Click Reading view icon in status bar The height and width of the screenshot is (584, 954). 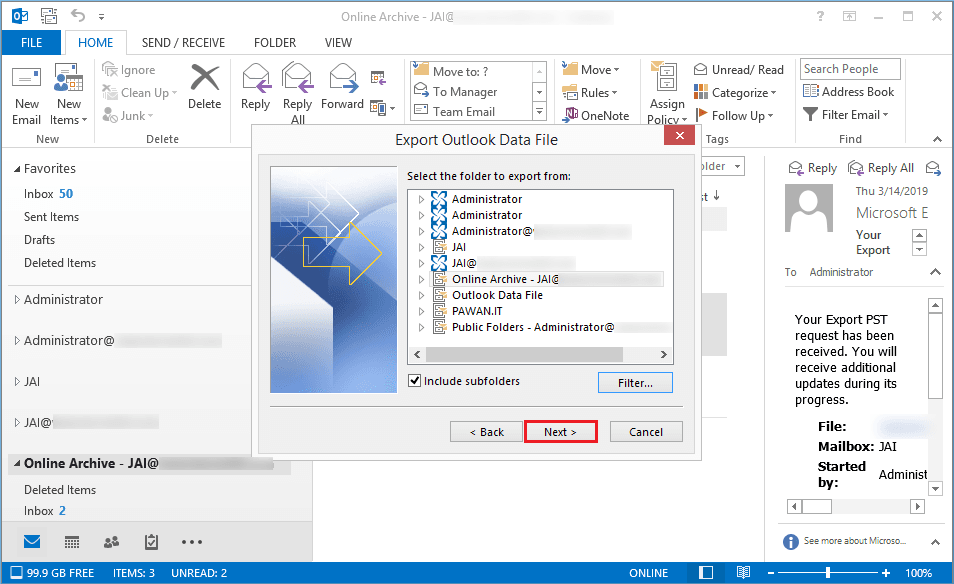point(743,572)
